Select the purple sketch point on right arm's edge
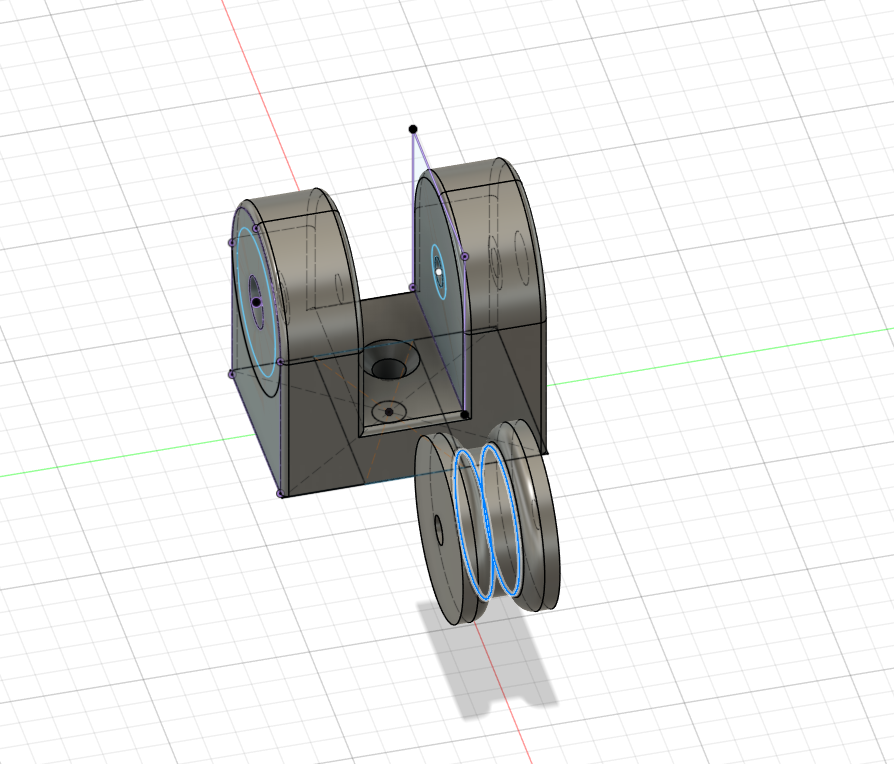 click(464, 257)
